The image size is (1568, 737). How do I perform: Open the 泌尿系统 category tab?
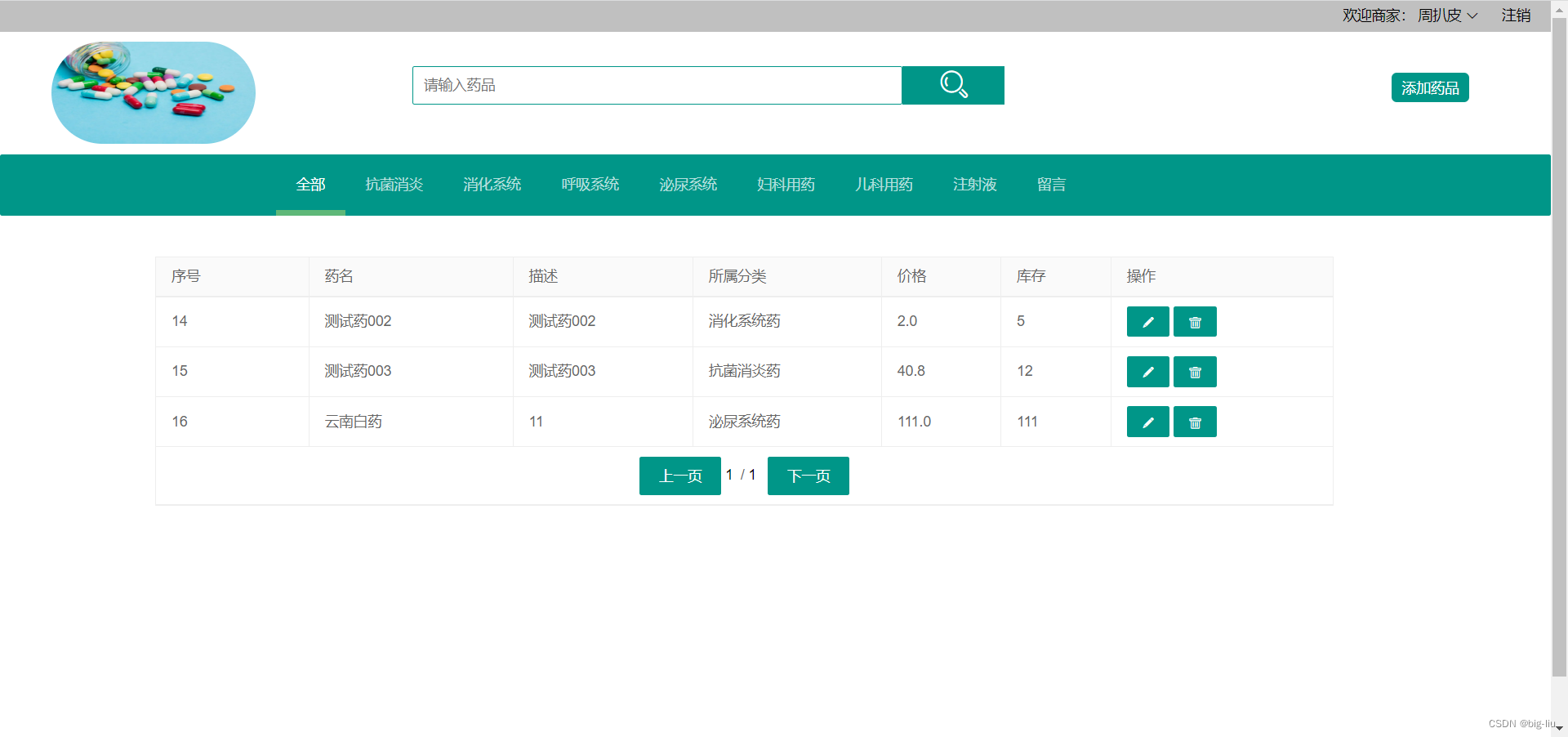click(x=688, y=185)
